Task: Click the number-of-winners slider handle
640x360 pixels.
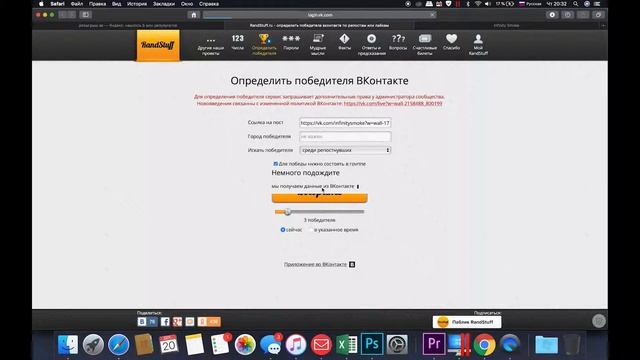Action: [x=288, y=212]
